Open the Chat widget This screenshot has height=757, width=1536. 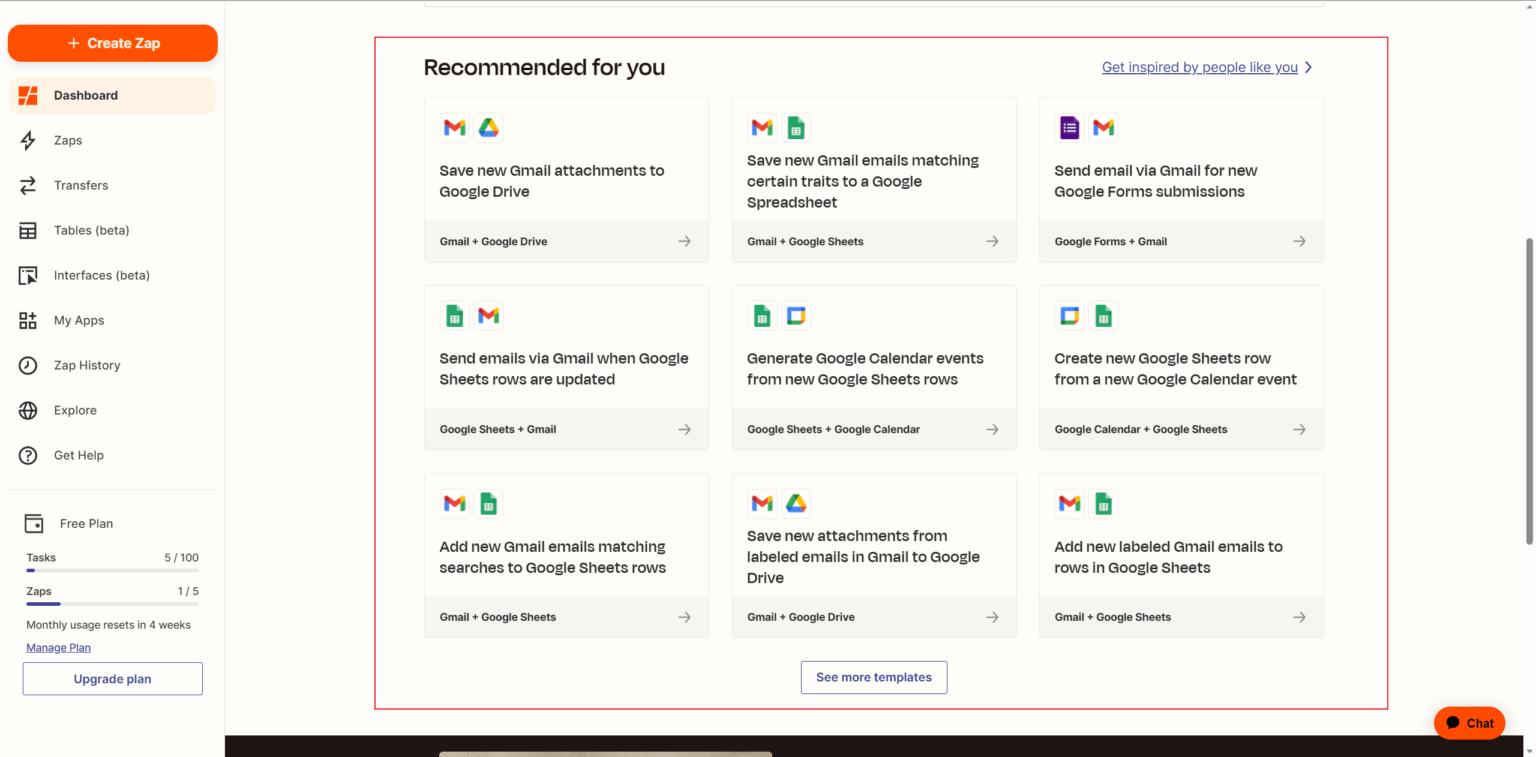point(1469,722)
